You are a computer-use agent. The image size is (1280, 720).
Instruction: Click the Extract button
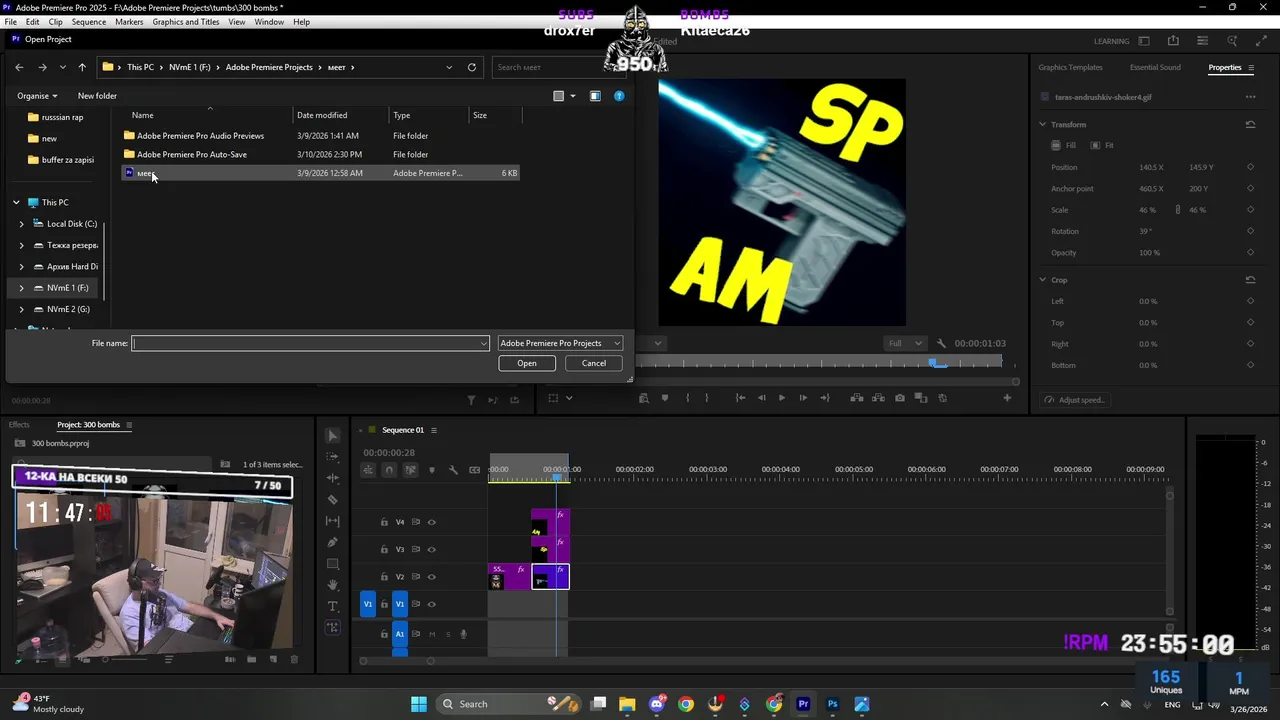878,398
